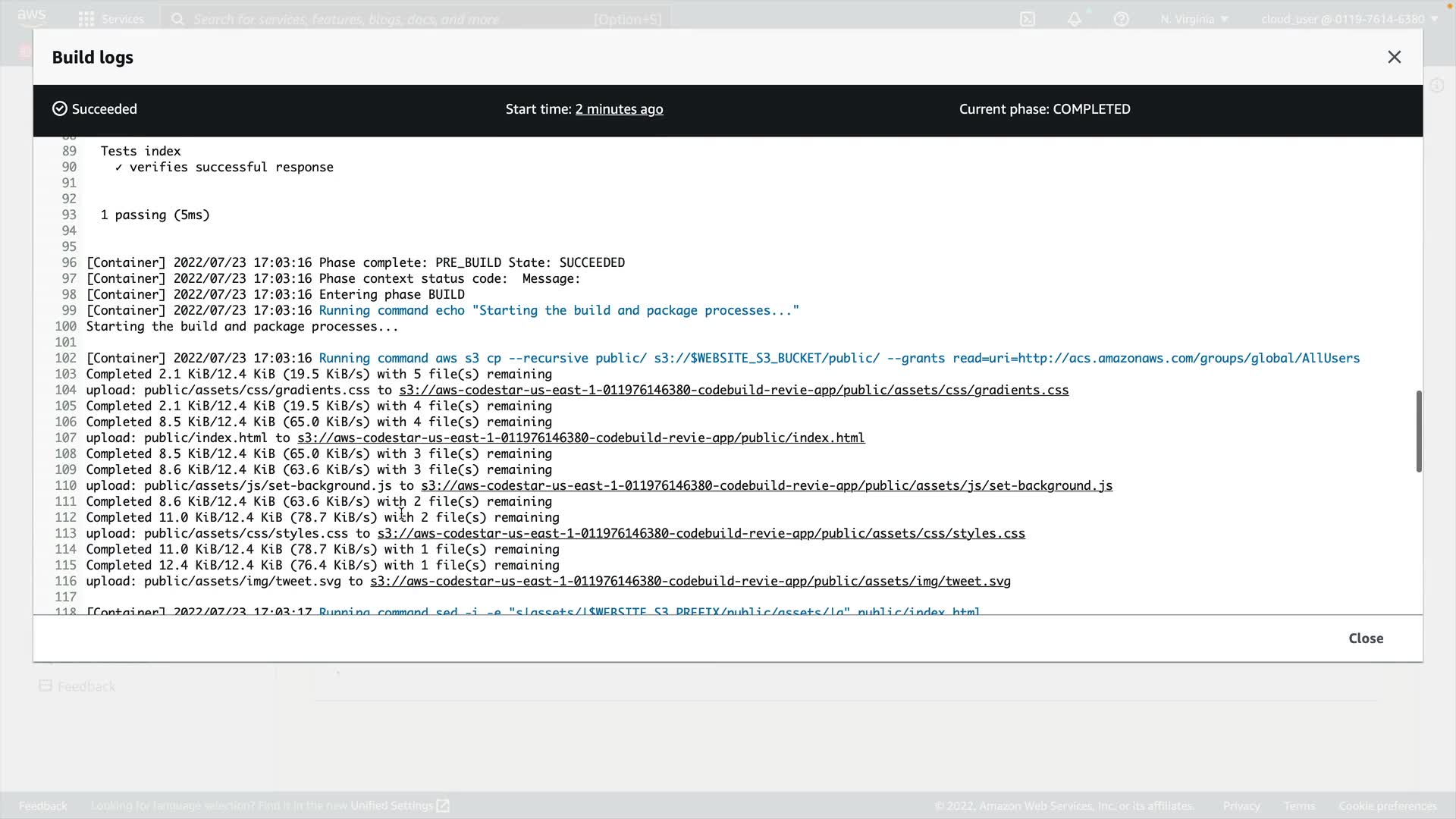Expand the cloud_user account dropdown
This screenshot has width=1456, height=819.
point(1349,19)
